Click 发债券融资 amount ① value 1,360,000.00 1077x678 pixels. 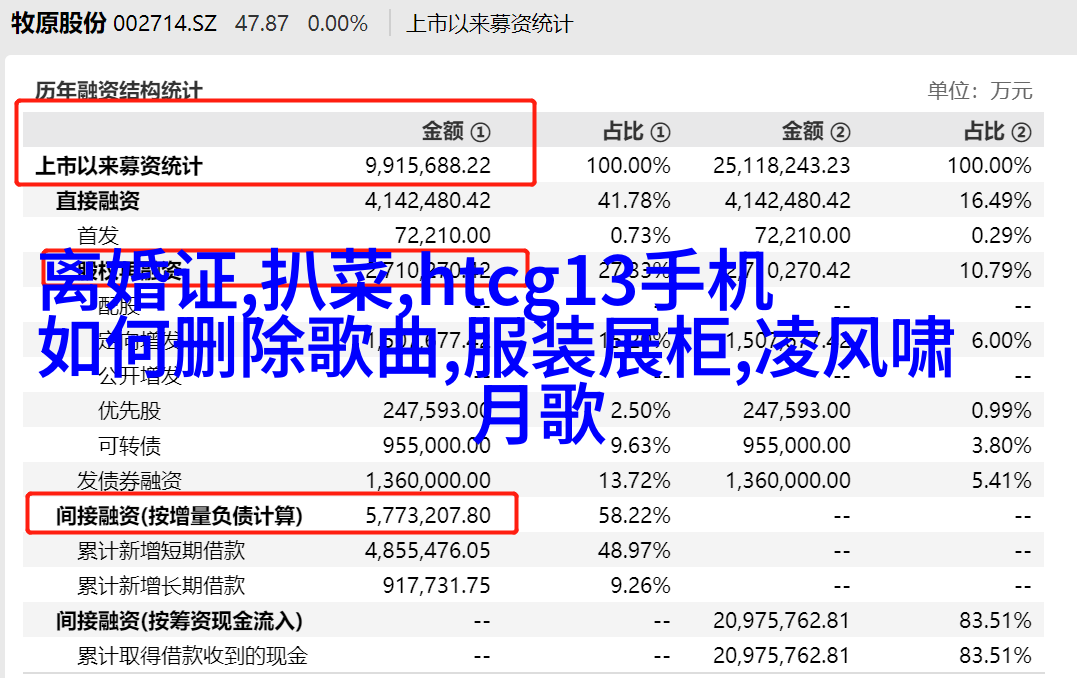coord(428,481)
